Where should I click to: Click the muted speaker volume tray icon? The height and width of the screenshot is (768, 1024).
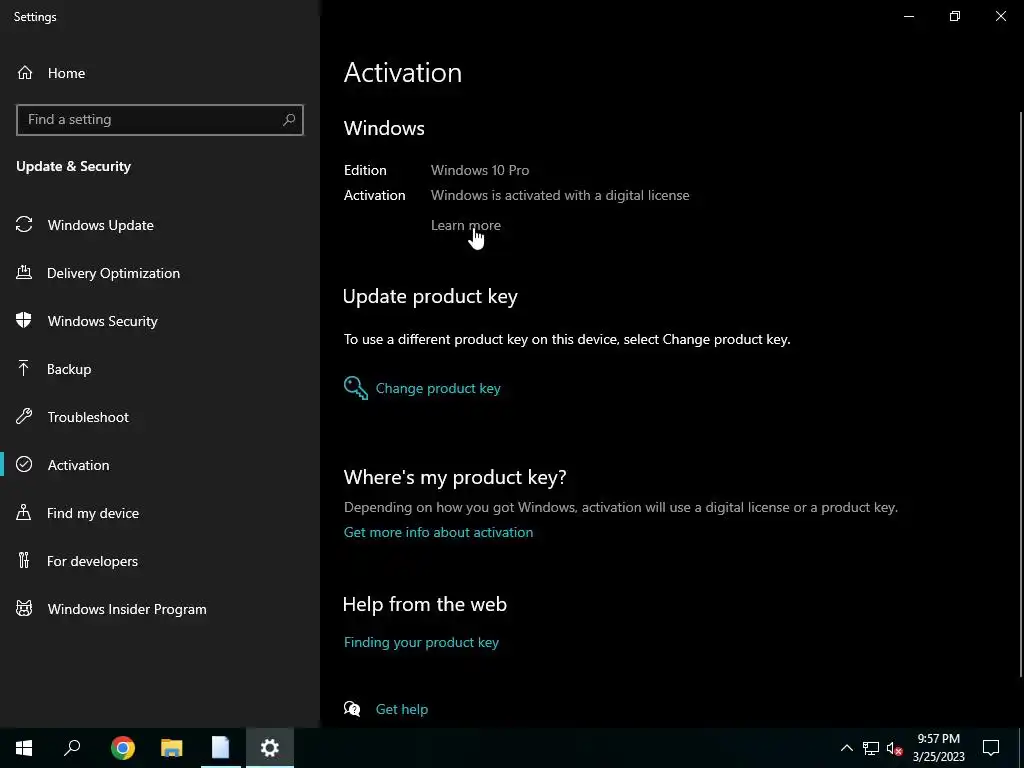(895, 748)
